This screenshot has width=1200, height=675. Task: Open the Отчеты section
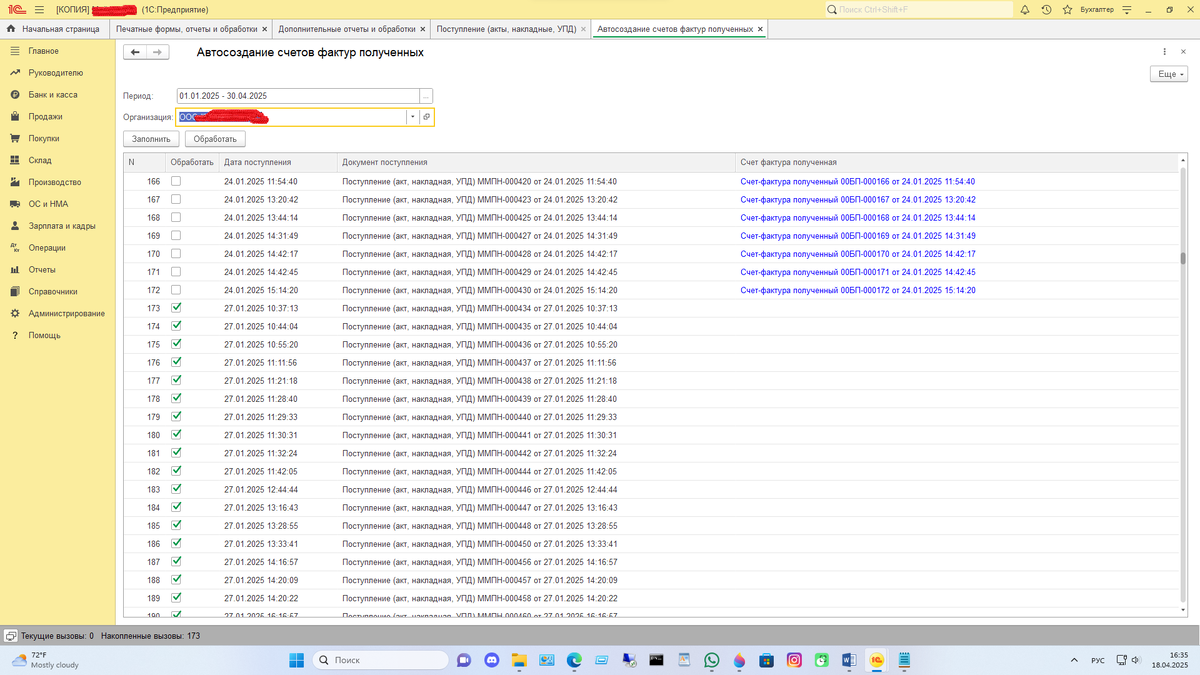42,270
